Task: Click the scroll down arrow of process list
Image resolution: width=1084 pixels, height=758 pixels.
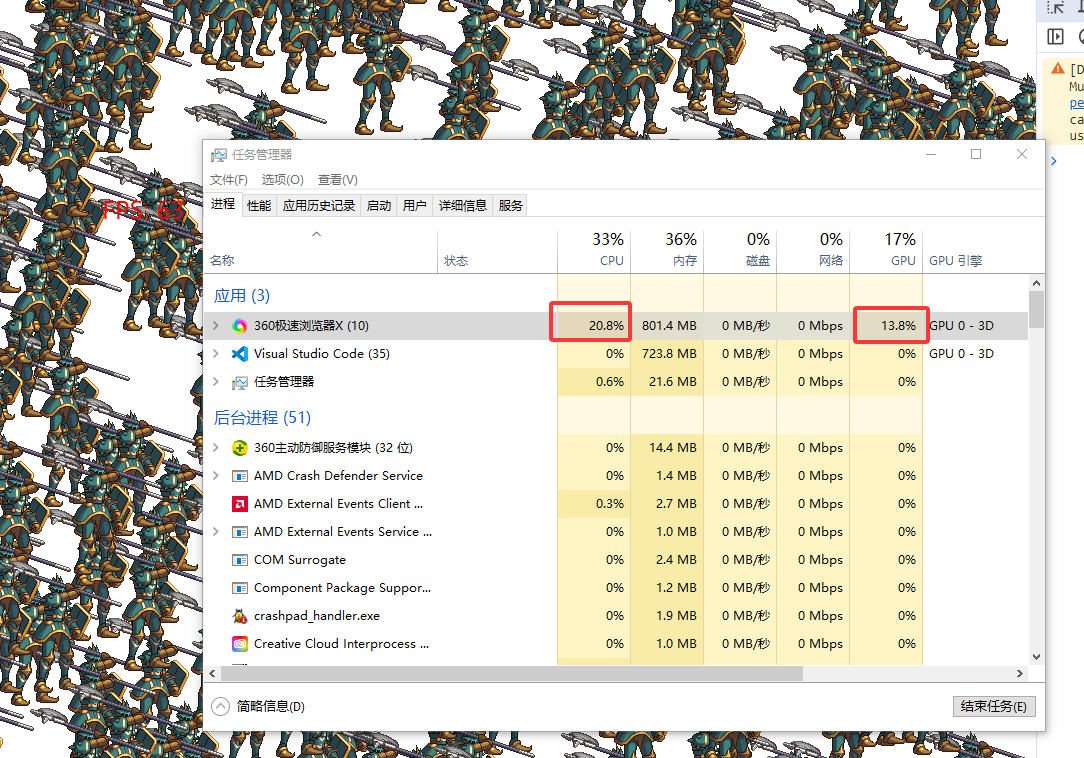Action: tap(1036, 656)
